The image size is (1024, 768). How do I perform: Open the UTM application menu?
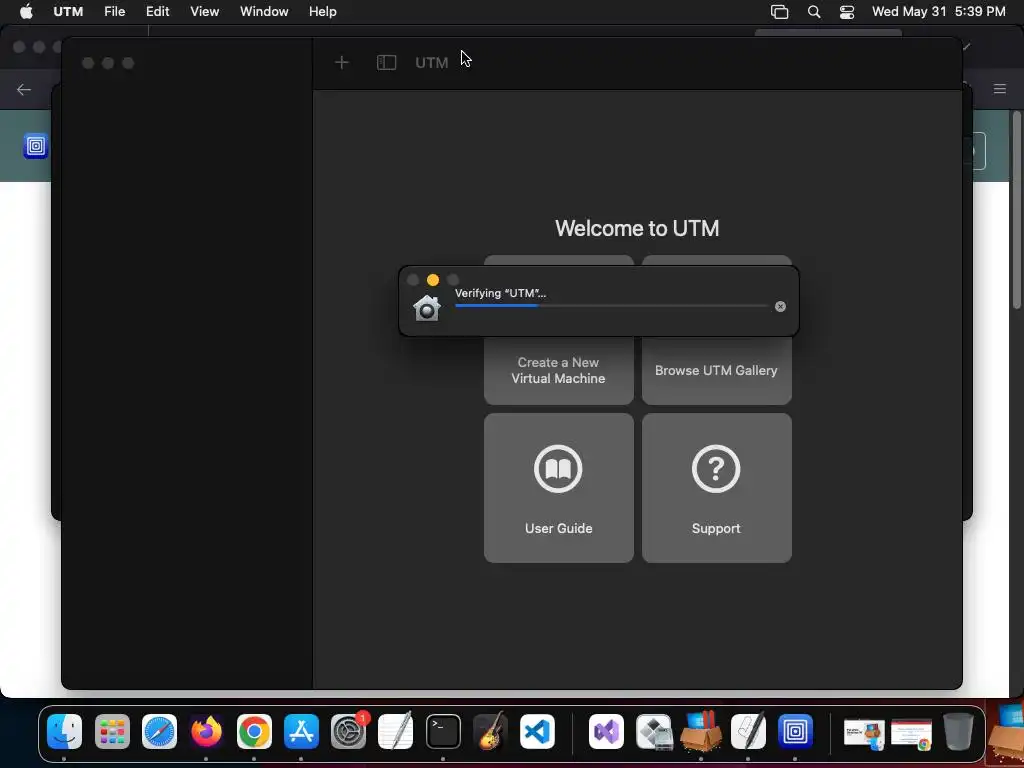(x=68, y=12)
